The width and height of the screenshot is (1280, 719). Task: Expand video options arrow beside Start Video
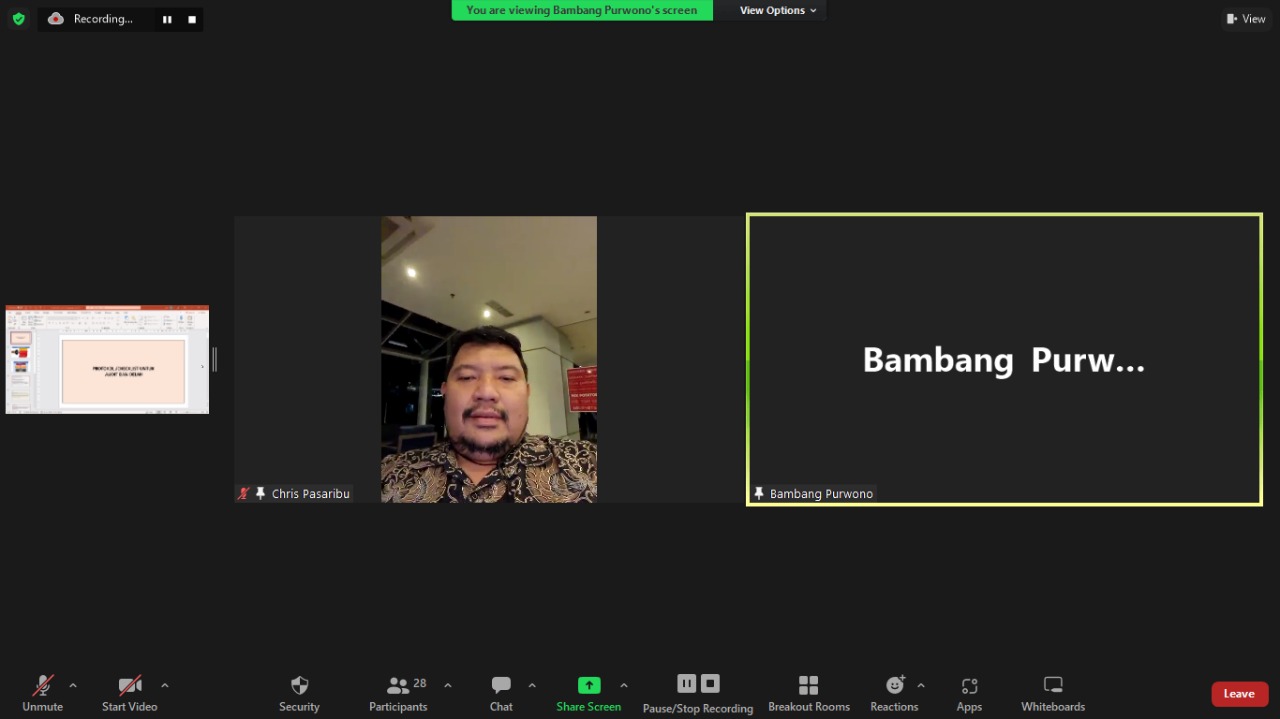[x=165, y=685]
